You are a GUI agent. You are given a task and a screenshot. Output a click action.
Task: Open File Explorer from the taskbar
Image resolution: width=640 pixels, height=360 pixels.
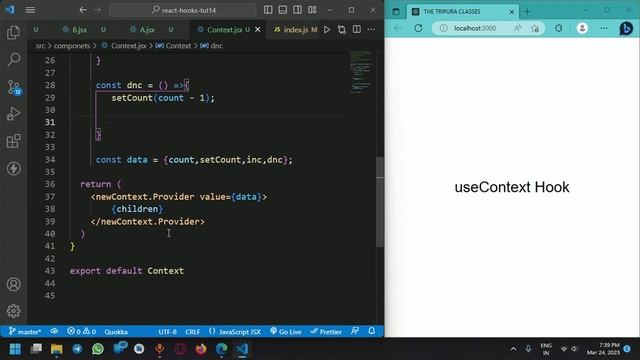click(x=57, y=349)
